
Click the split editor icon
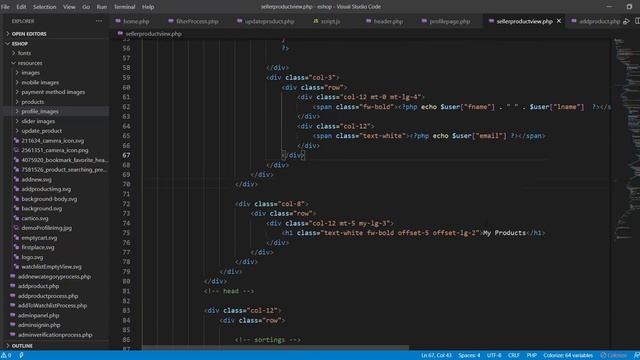coord(637,21)
